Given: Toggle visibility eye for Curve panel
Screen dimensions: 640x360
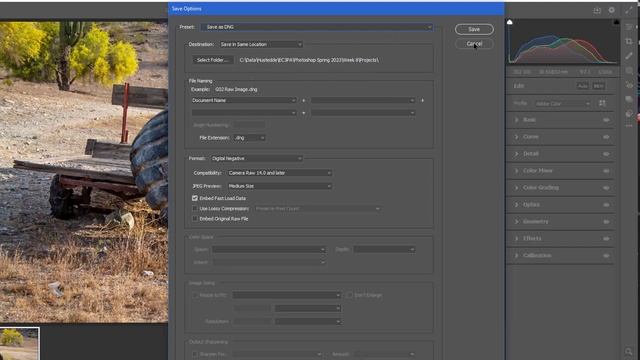Looking at the screenshot, I should pyautogui.click(x=607, y=137).
